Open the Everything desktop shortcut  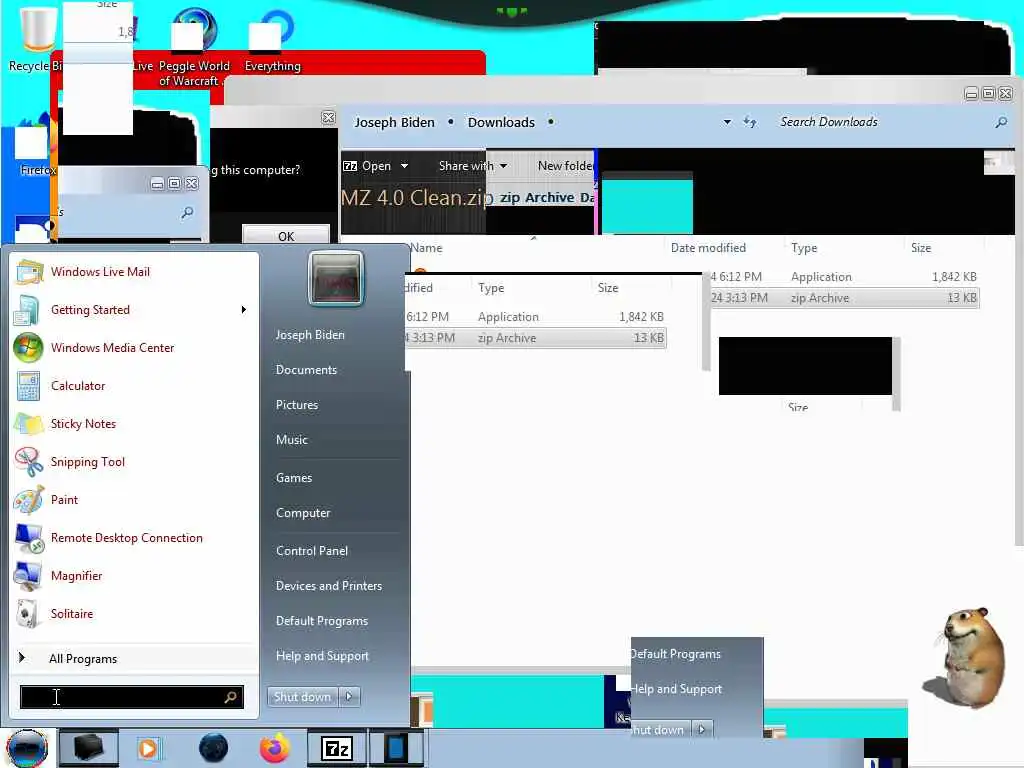[272, 40]
